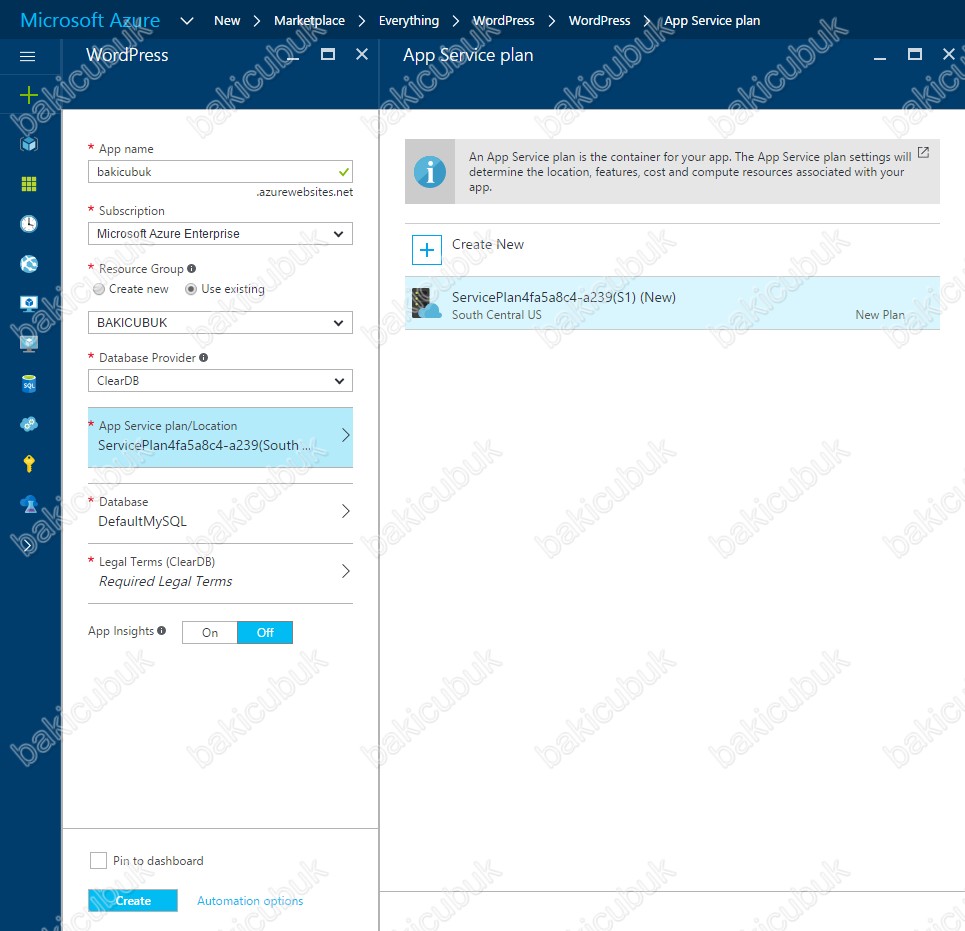Image resolution: width=965 pixels, height=931 pixels.
Task: Expand the dropdown chevron beside Microsoft Azure
Action: pyautogui.click(x=187, y=21)
